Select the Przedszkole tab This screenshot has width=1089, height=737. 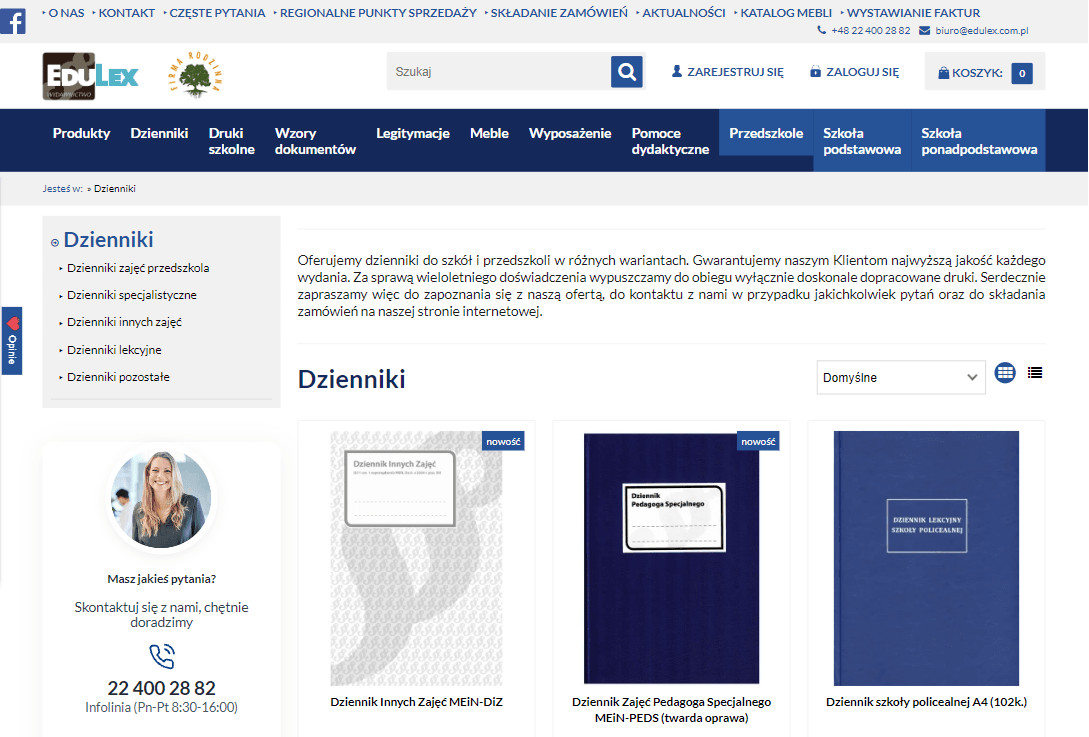click(766, 133)
